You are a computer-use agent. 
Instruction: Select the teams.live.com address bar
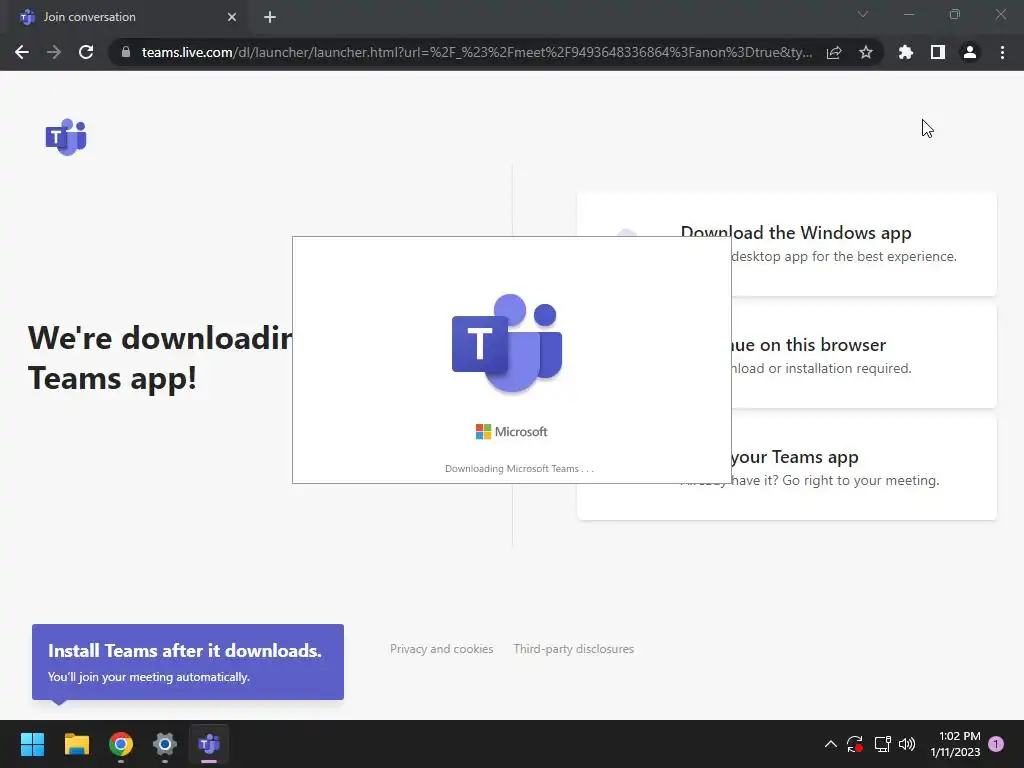point(477,52)
